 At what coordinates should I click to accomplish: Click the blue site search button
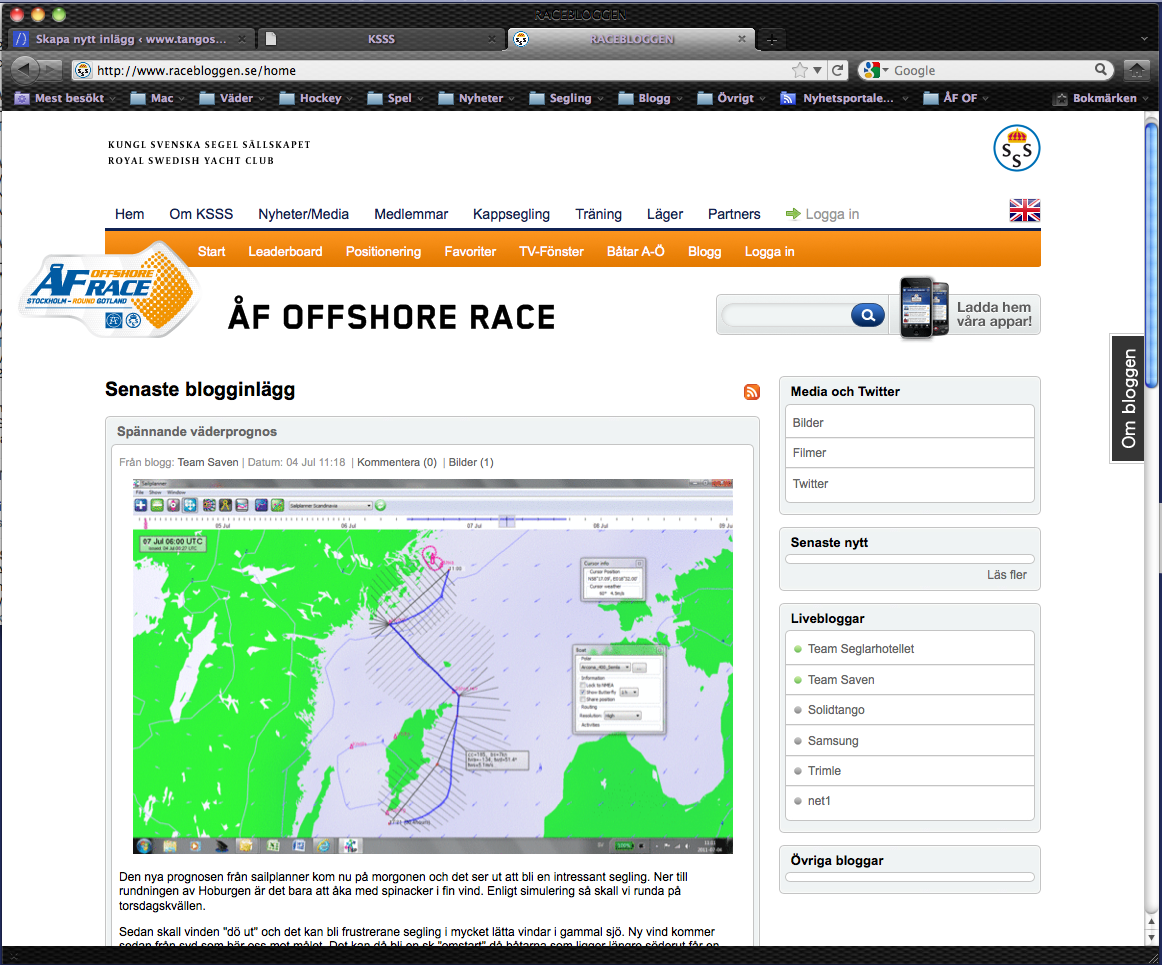pyautogui.click(x=867, y=315)
